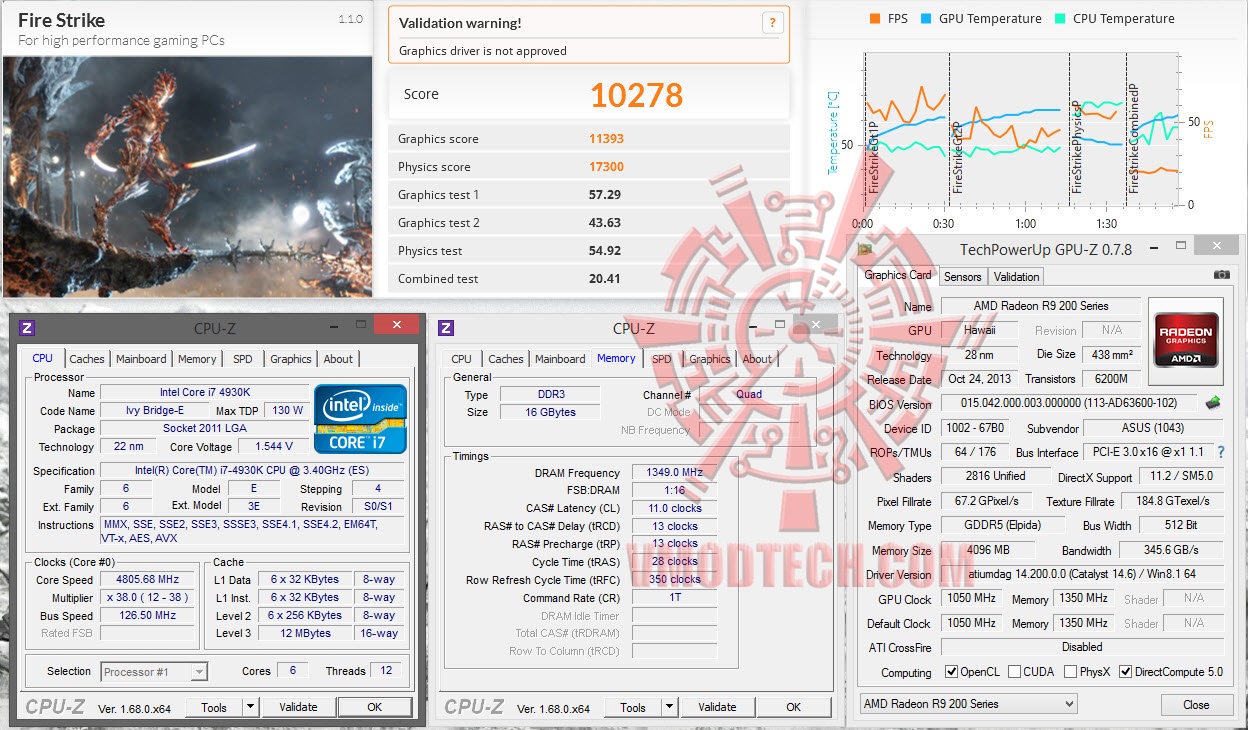Switch to the GPU-Z Sensors tab

(963, 277)
